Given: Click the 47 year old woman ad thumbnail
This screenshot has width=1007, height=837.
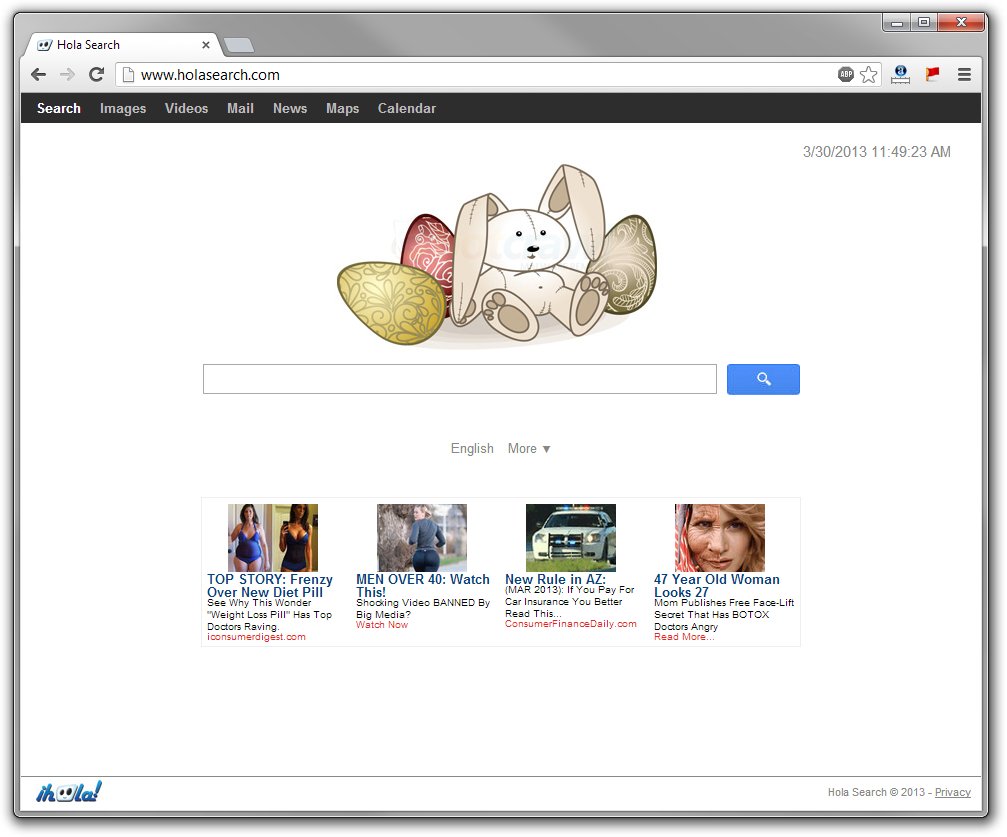Looking at the screenshot, I should coord(720,538).
